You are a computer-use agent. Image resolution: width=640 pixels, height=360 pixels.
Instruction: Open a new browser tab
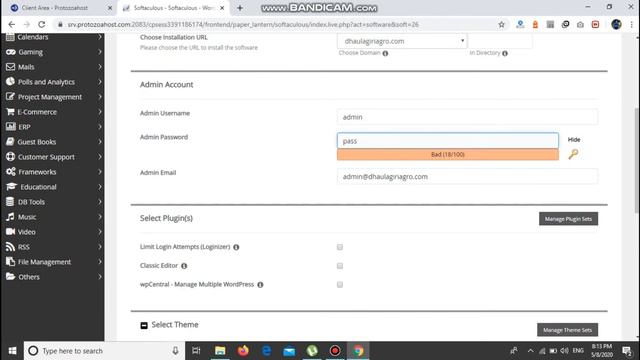[x=240, y=8]
